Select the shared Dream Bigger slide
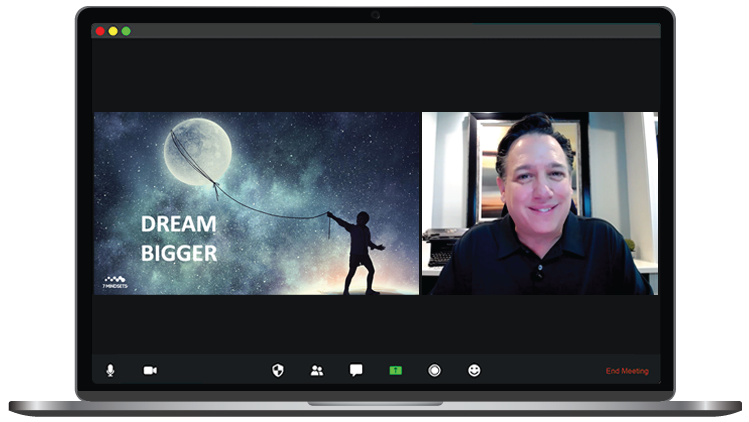This screenshot has width=749, height=422. pyautogui.click(x=256, y=203)
